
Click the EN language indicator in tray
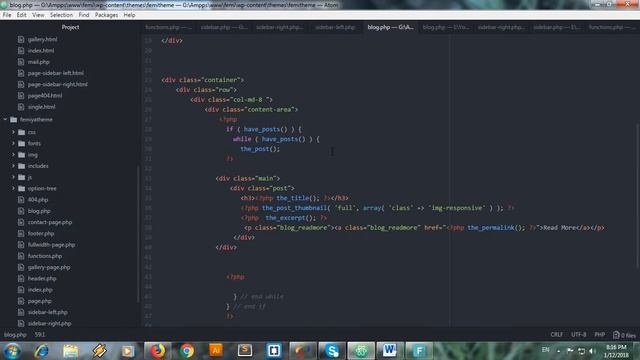545,350
